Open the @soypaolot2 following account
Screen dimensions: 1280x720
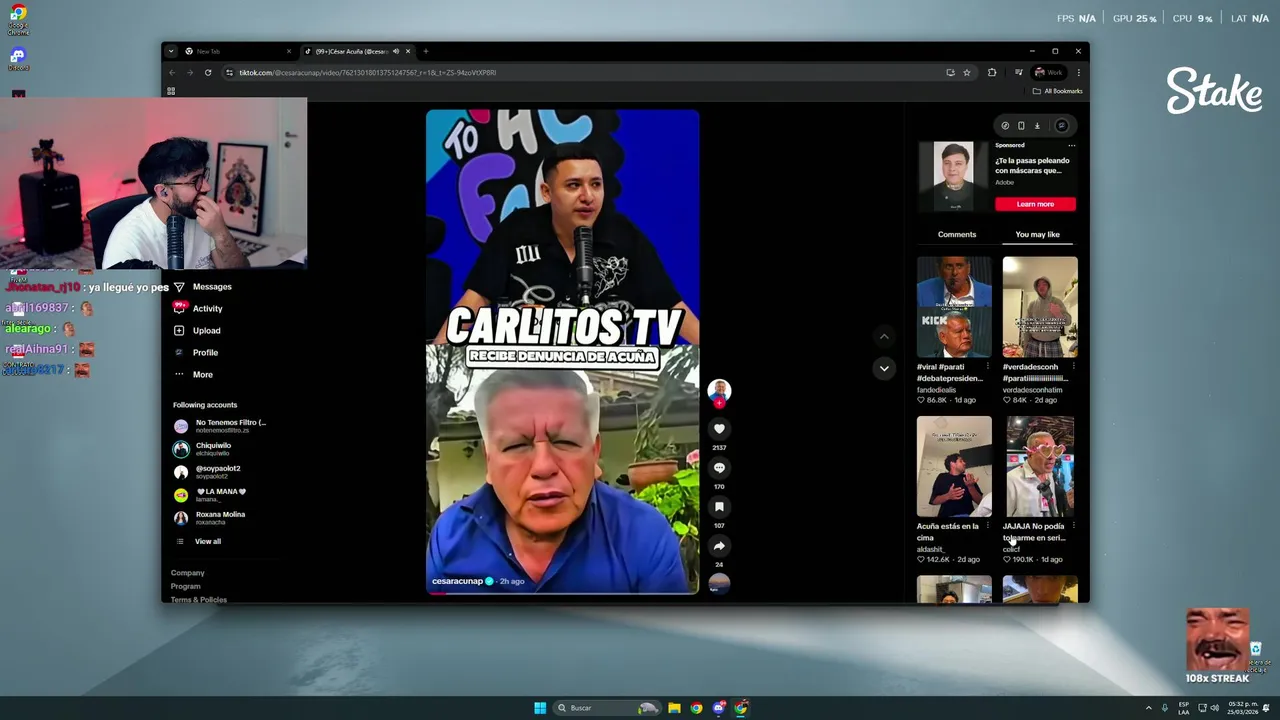click(x=217, y=472)
